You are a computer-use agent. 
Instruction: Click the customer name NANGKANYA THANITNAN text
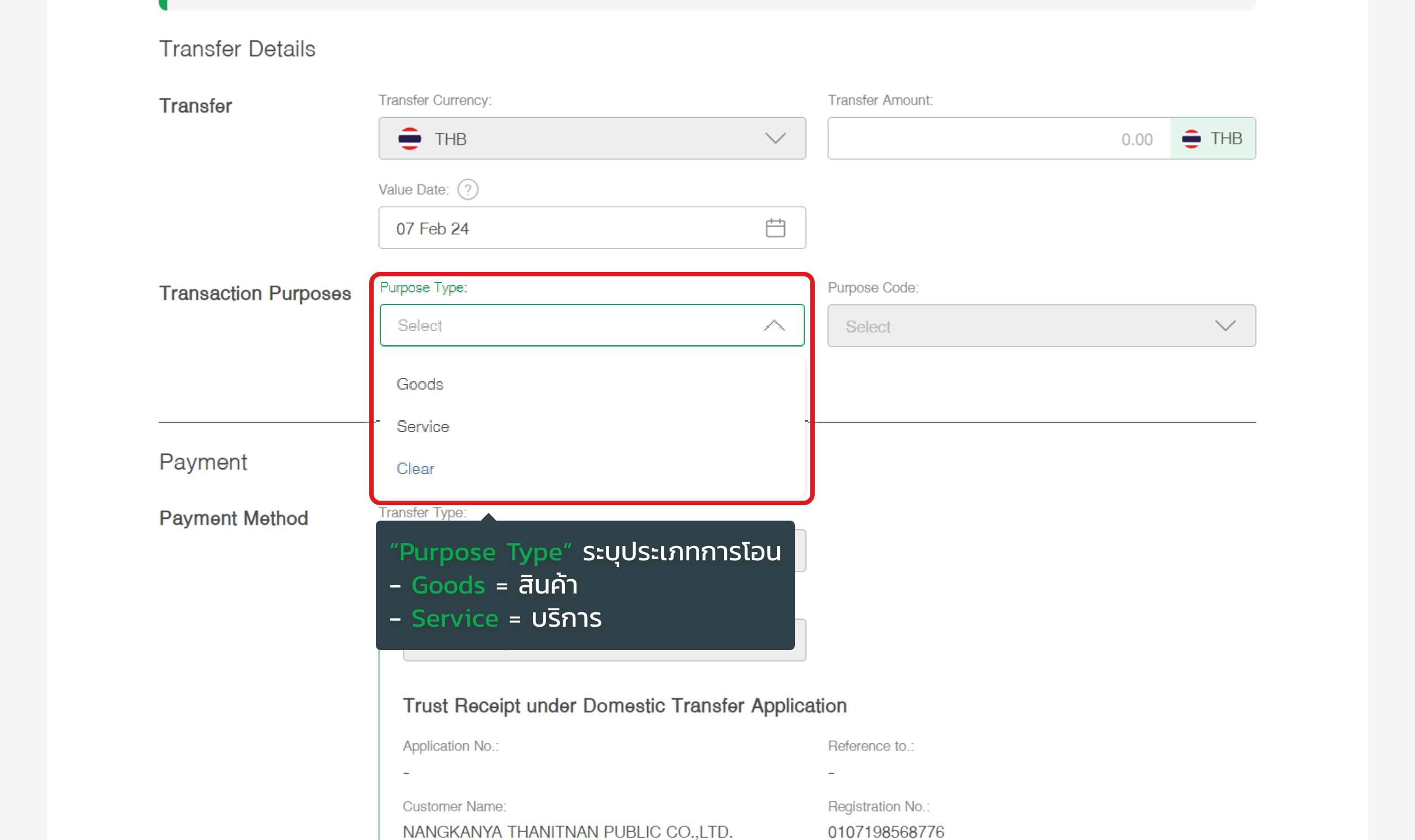567,832
